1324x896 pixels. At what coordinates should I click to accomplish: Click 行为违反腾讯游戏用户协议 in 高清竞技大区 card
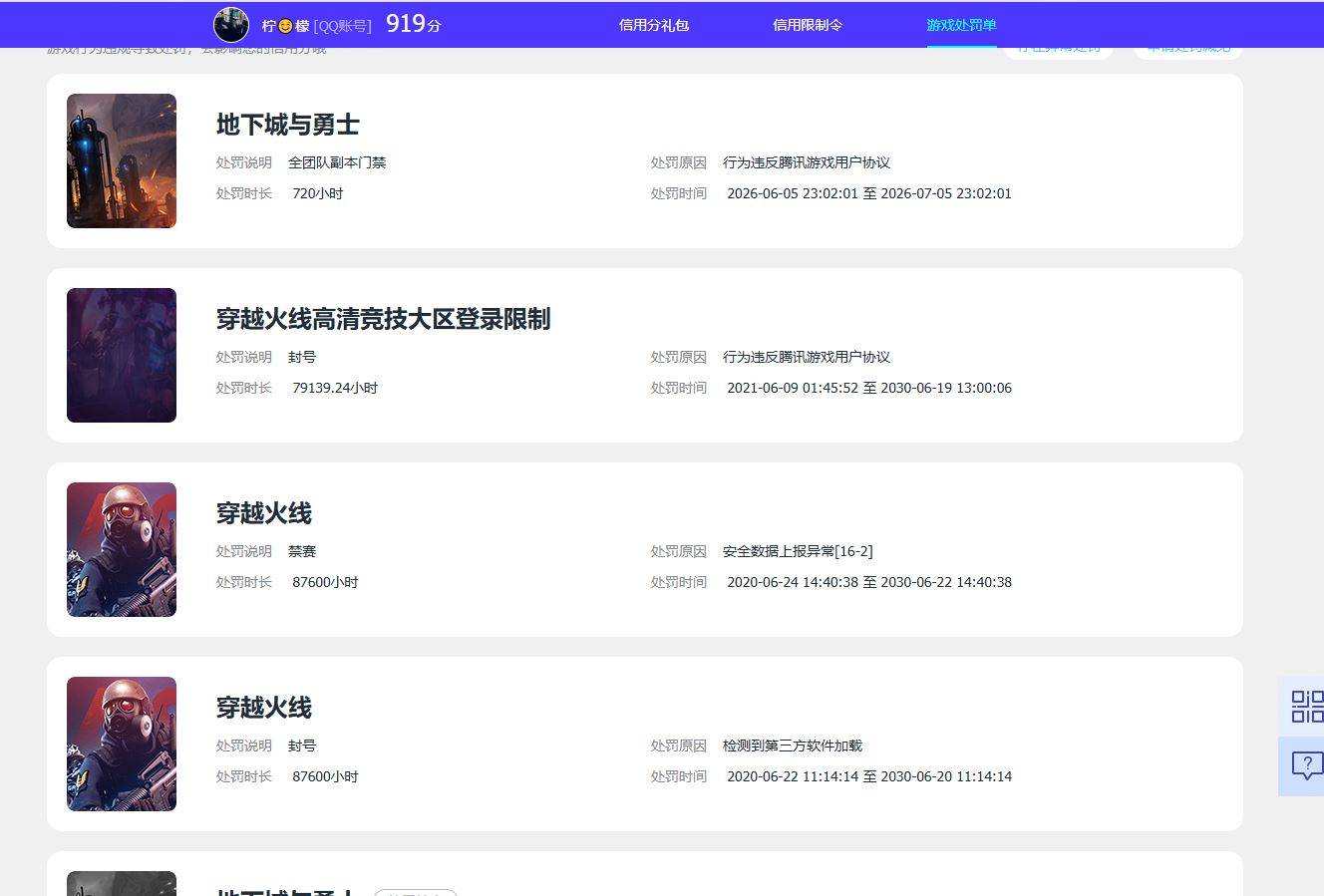tap(807, 357)
